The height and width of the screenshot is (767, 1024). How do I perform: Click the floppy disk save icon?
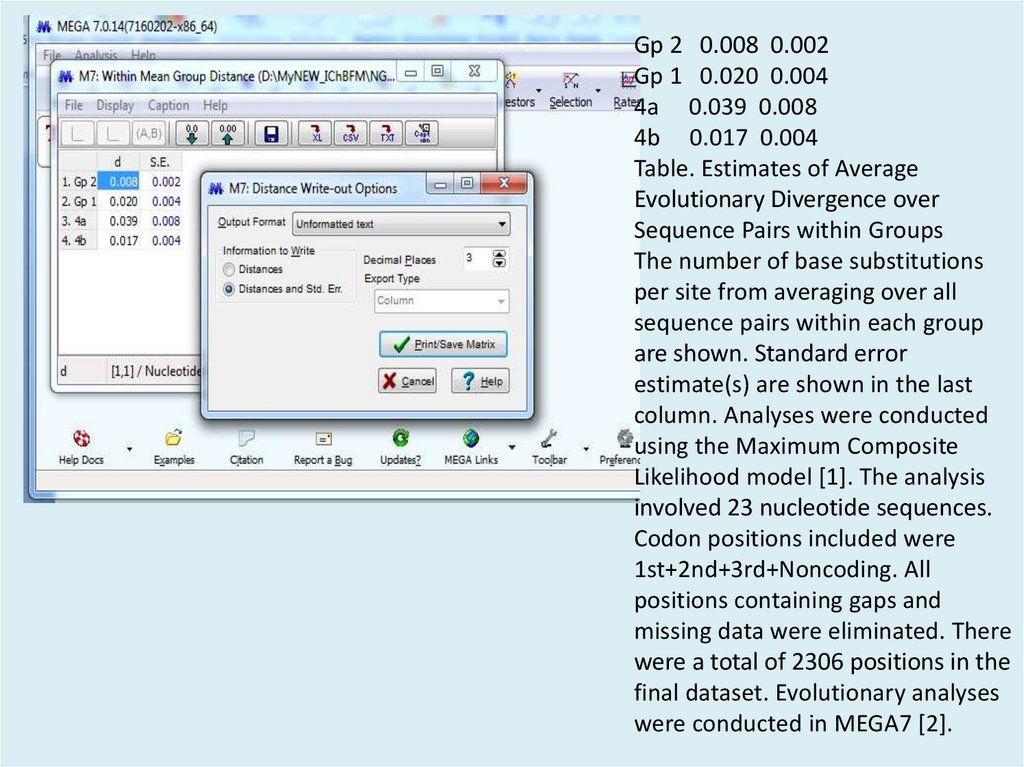[268, 133]
